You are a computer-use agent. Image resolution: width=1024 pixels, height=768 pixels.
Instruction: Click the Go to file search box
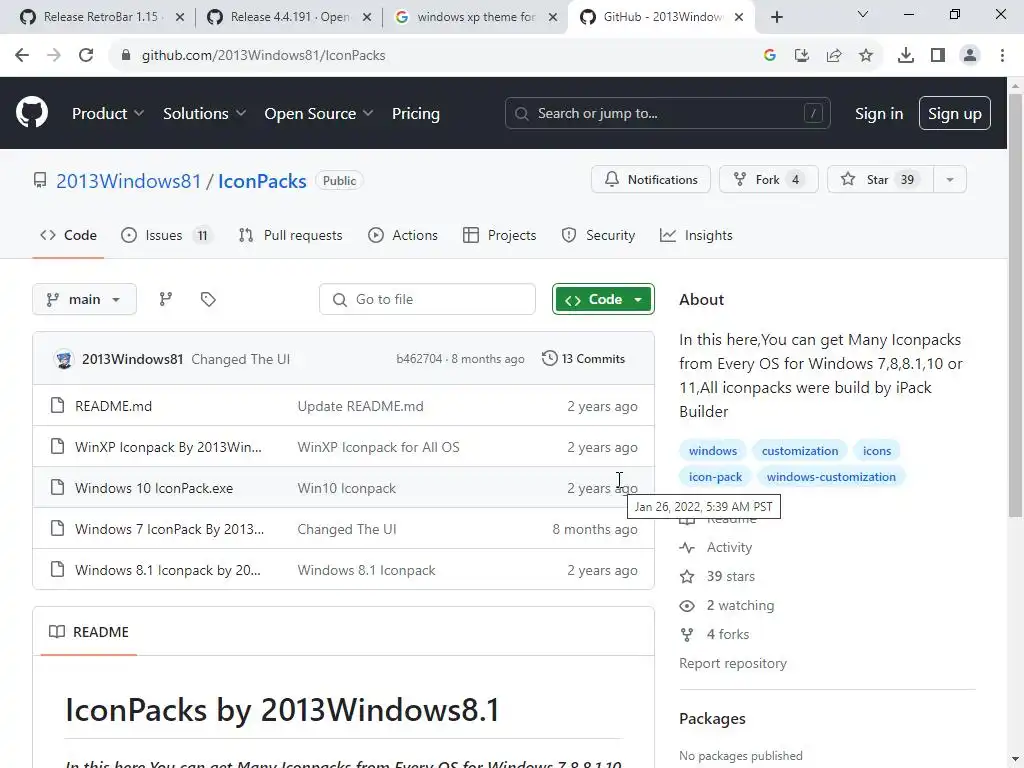tap(427, 299)
